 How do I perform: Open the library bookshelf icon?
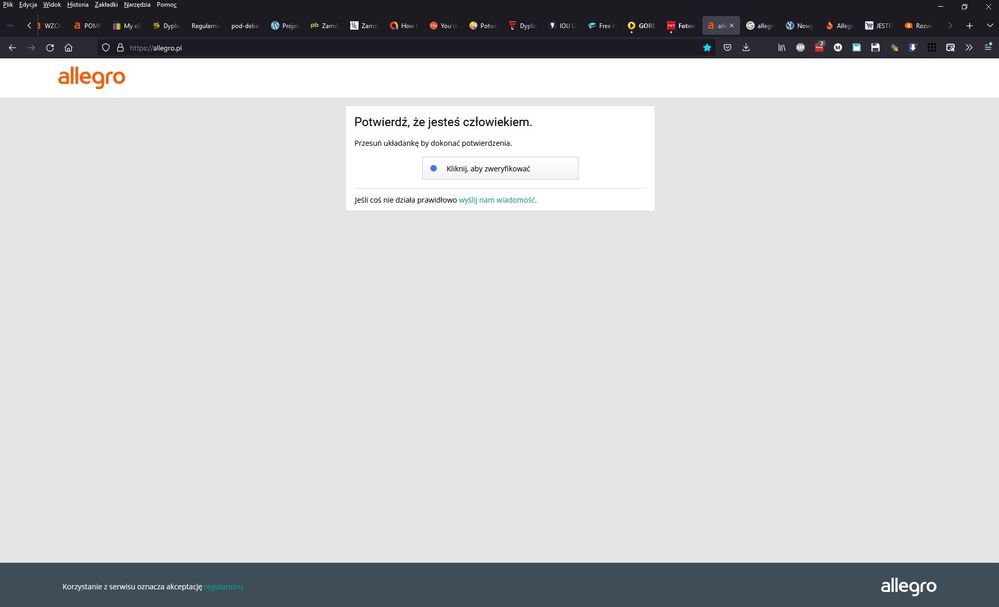(781, 48)
